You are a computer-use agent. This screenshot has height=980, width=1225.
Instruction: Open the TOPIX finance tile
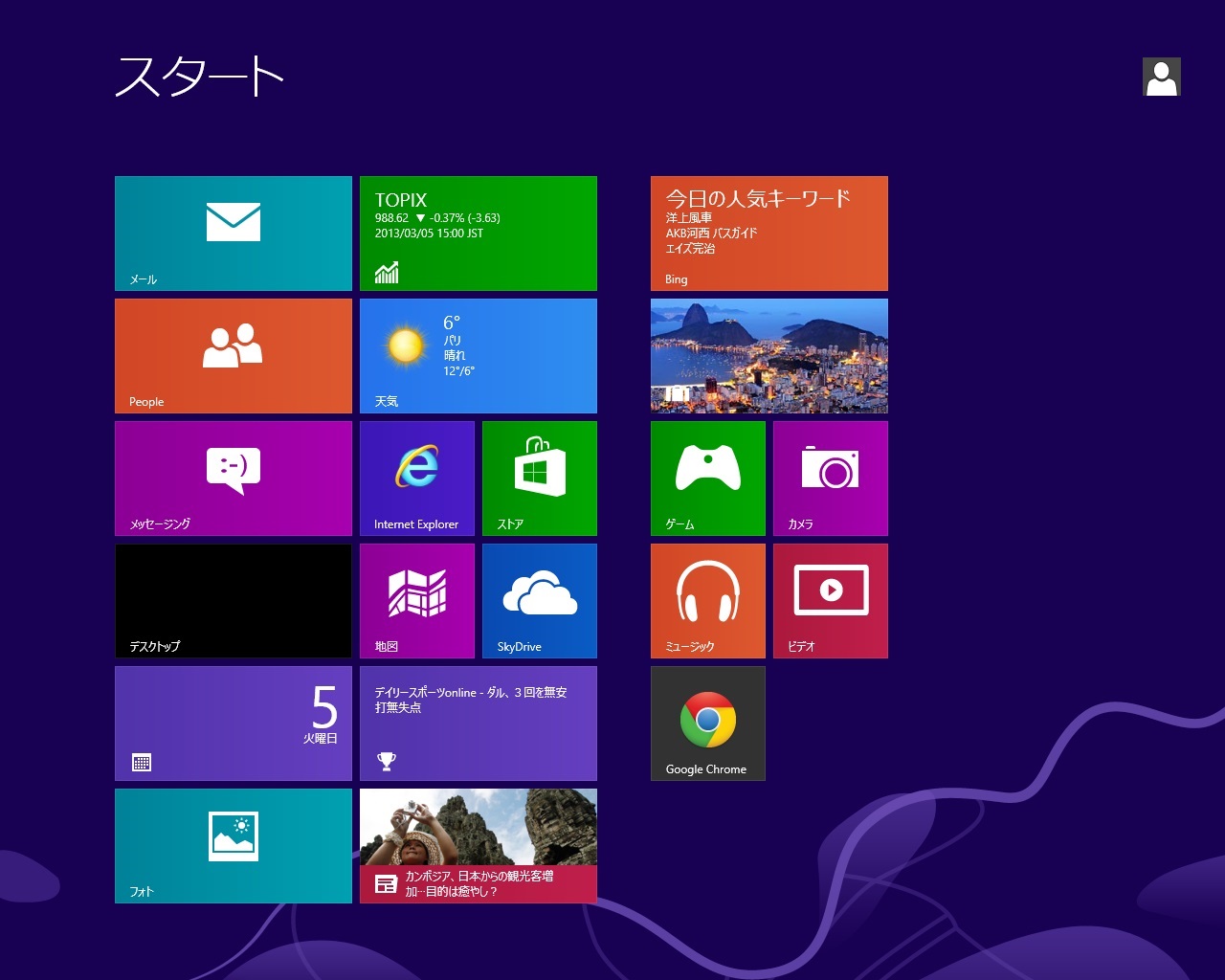(479, 234)
